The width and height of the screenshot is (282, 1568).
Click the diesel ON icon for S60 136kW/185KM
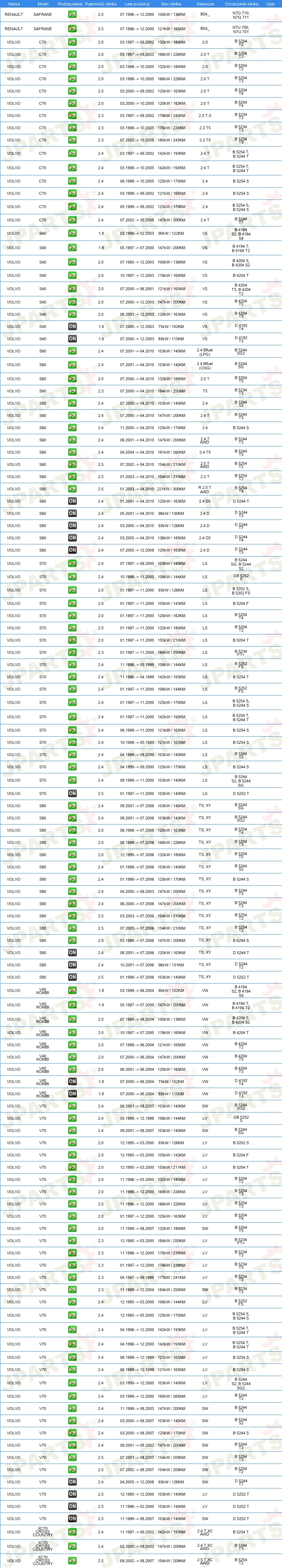pyautogui.click(x=72, y=538)
